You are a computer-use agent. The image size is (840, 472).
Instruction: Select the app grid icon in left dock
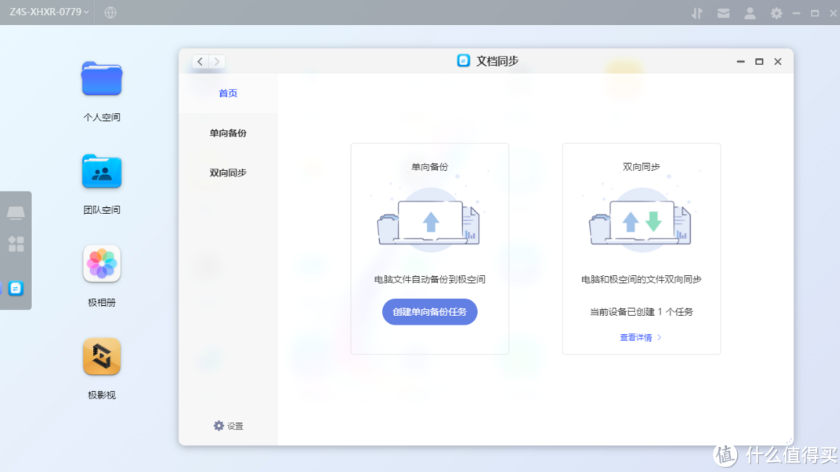click(16, 244)
